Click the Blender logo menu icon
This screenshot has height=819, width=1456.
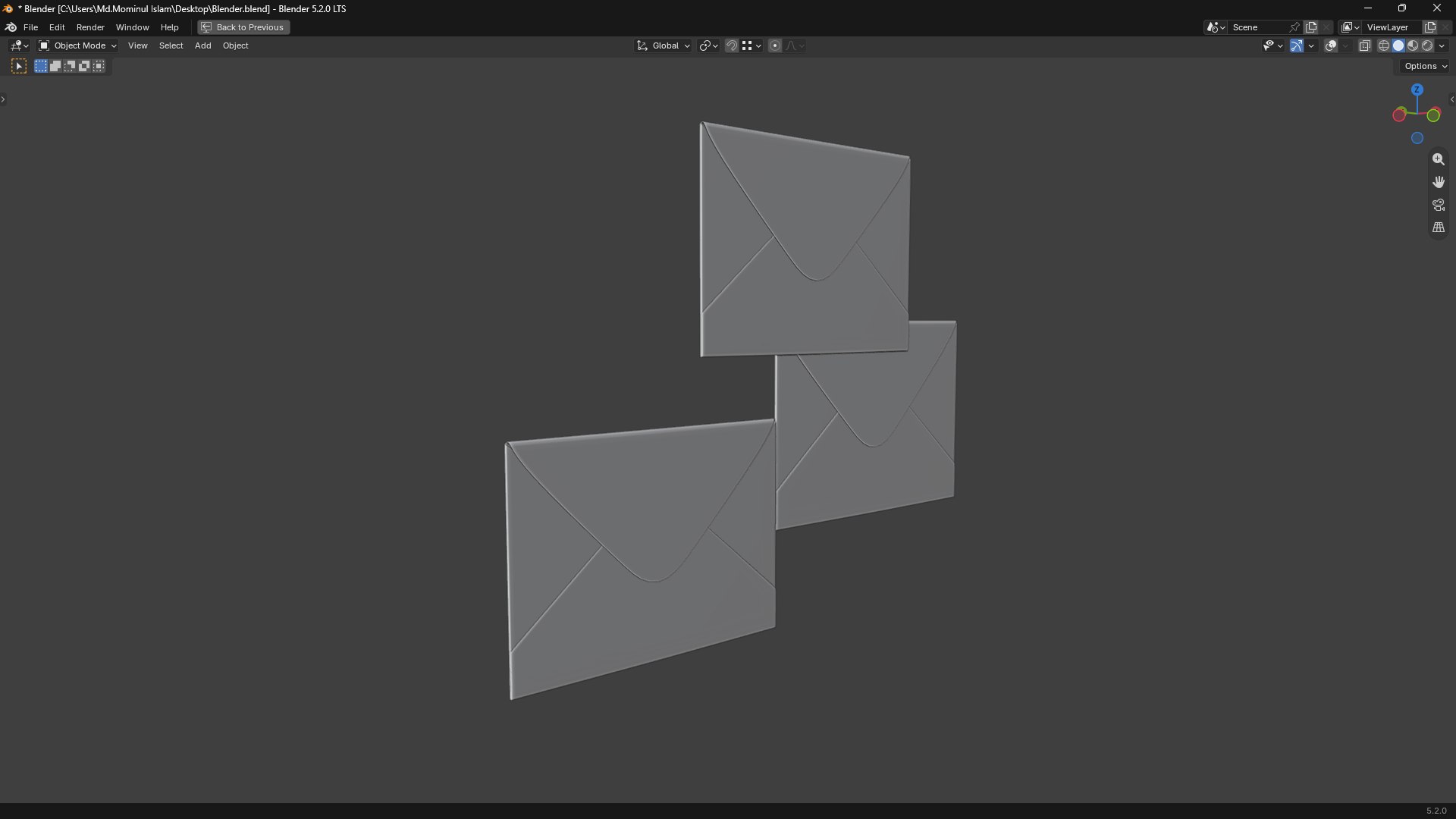tap(11, 27)
